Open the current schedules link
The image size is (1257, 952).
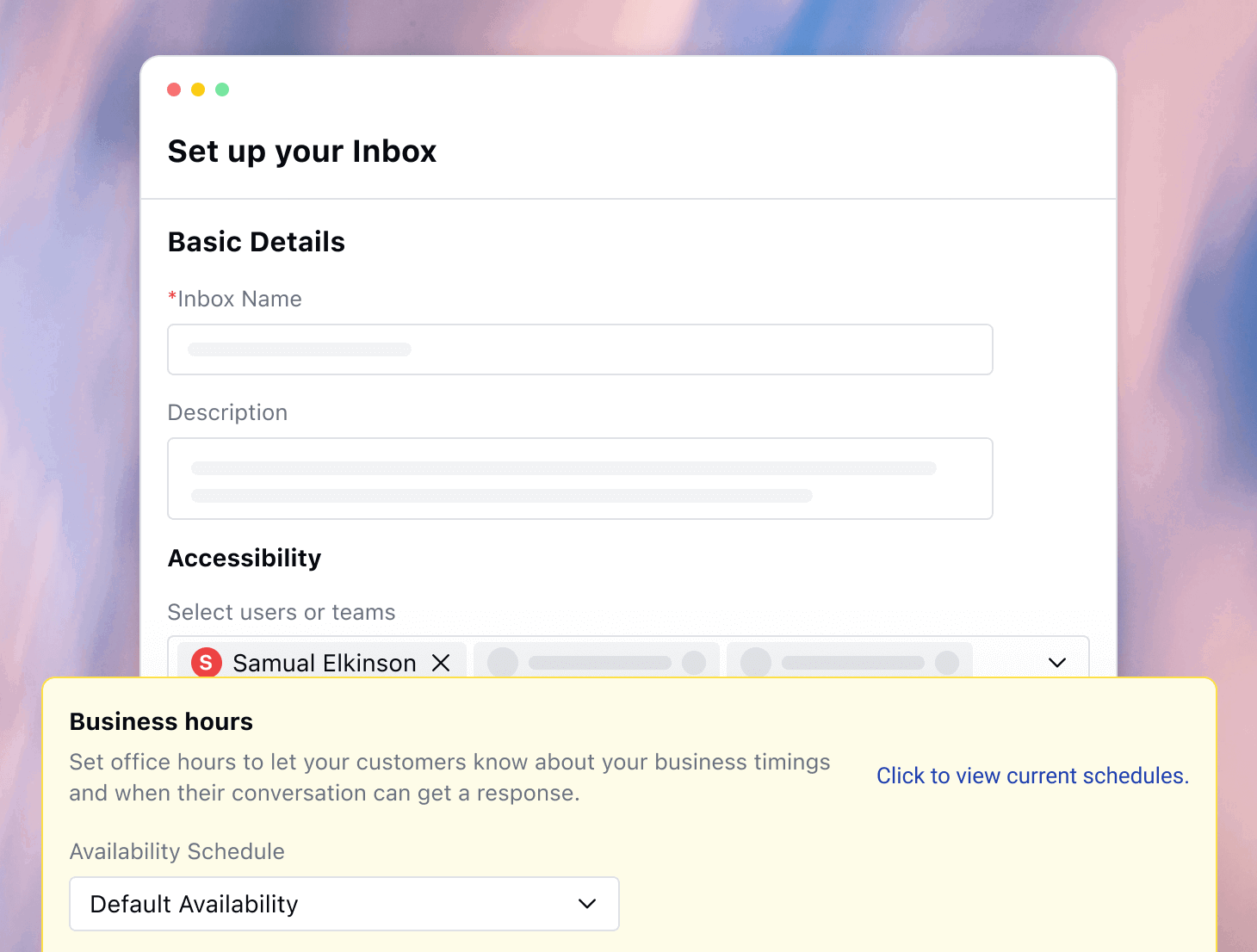click(x=1032, y=776)
